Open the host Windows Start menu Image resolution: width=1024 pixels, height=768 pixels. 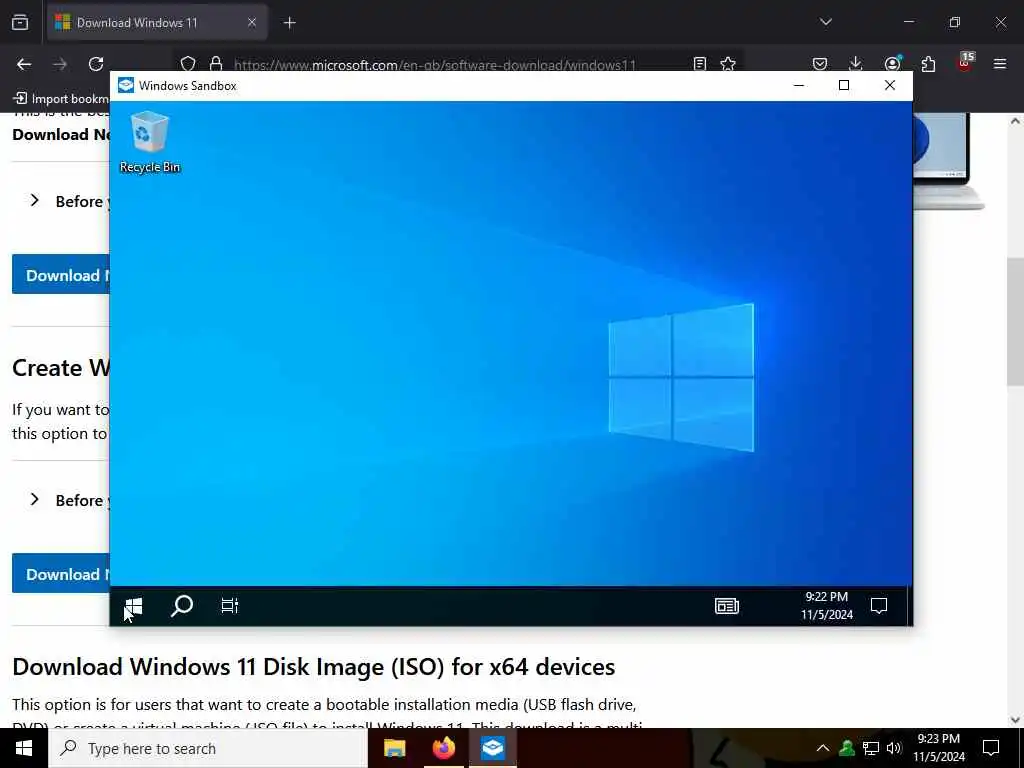tap(24, 748)
